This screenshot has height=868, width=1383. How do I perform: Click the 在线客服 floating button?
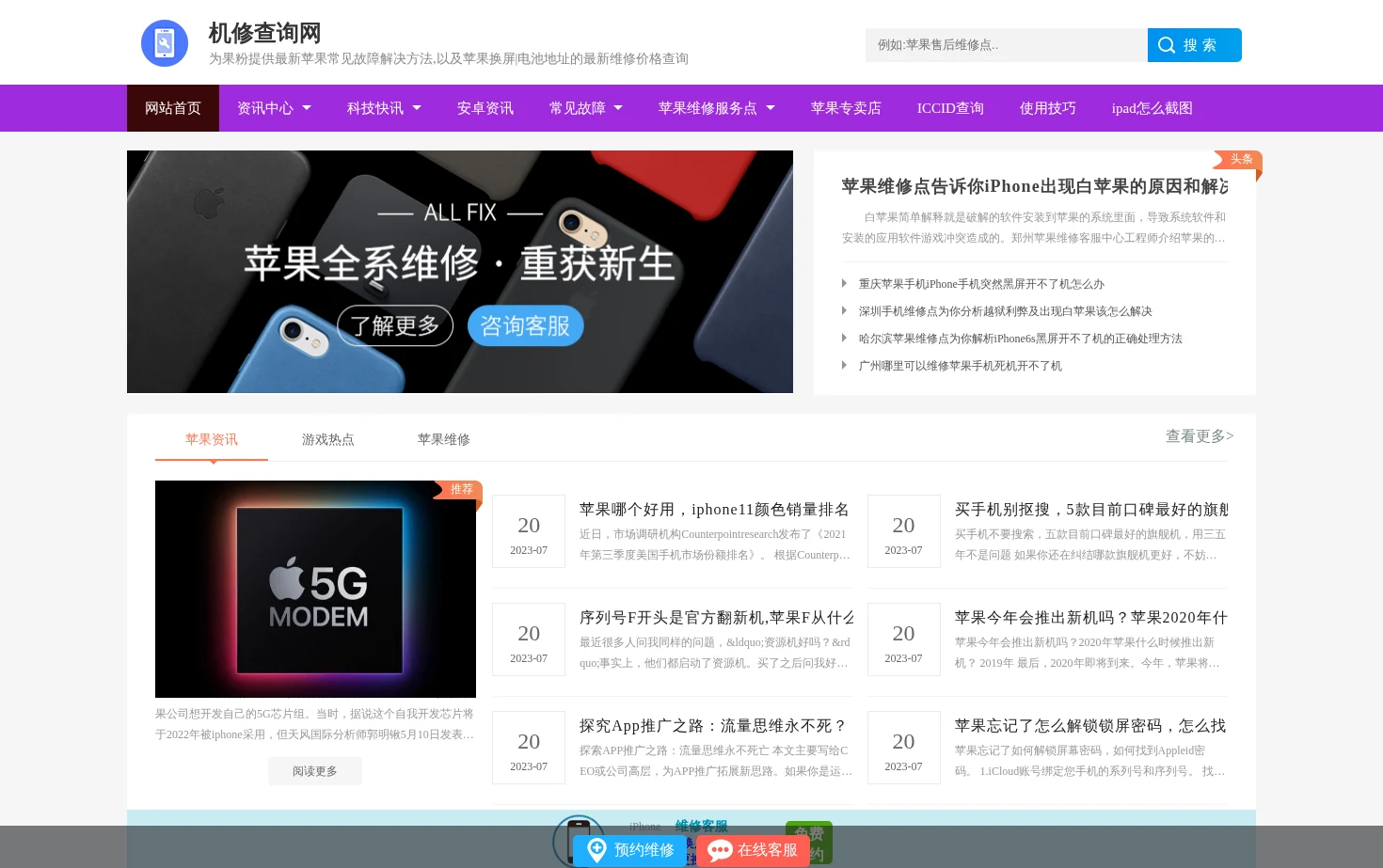(753, 850)
